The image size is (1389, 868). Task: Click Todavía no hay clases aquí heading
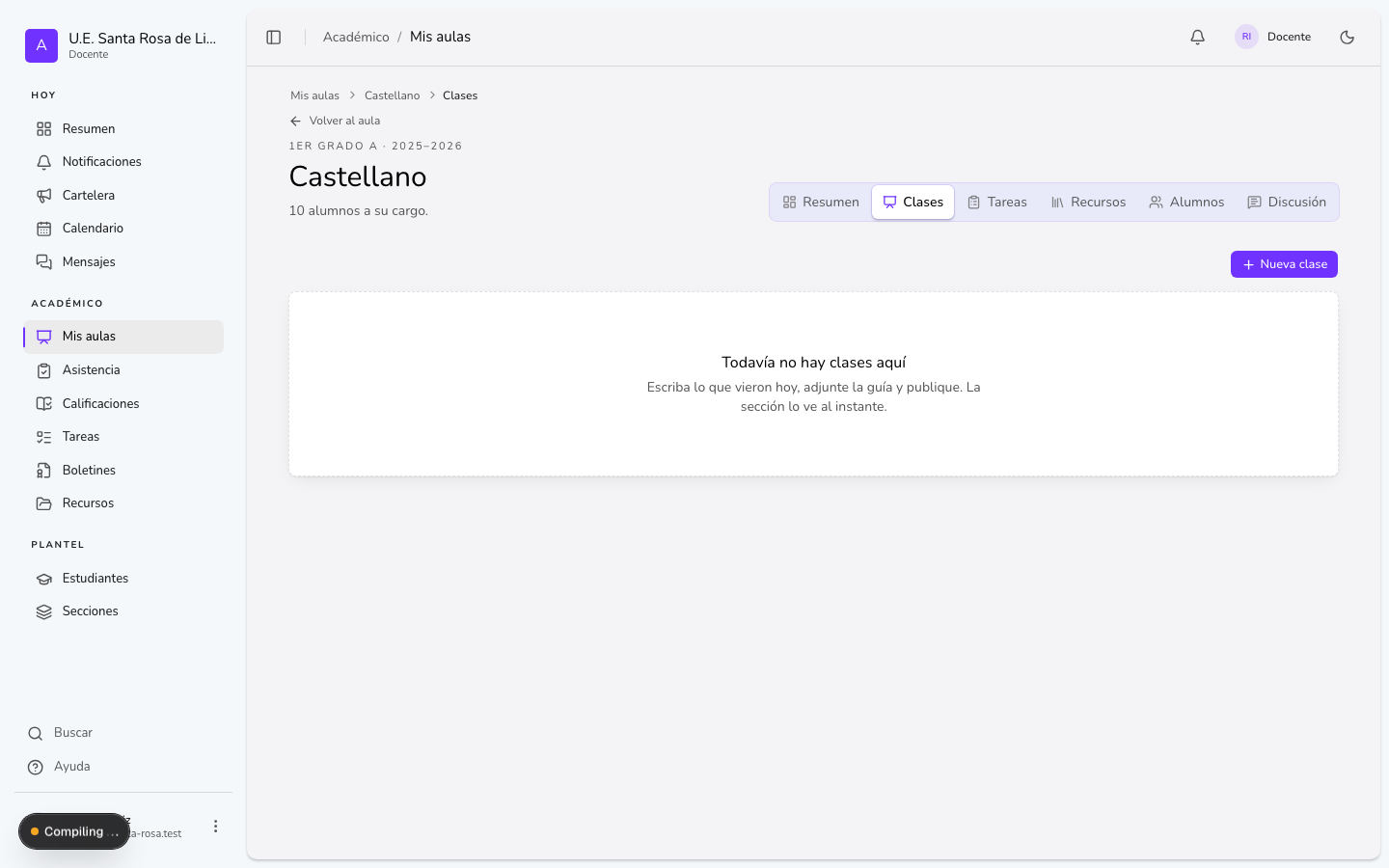[x=814, y=363]
